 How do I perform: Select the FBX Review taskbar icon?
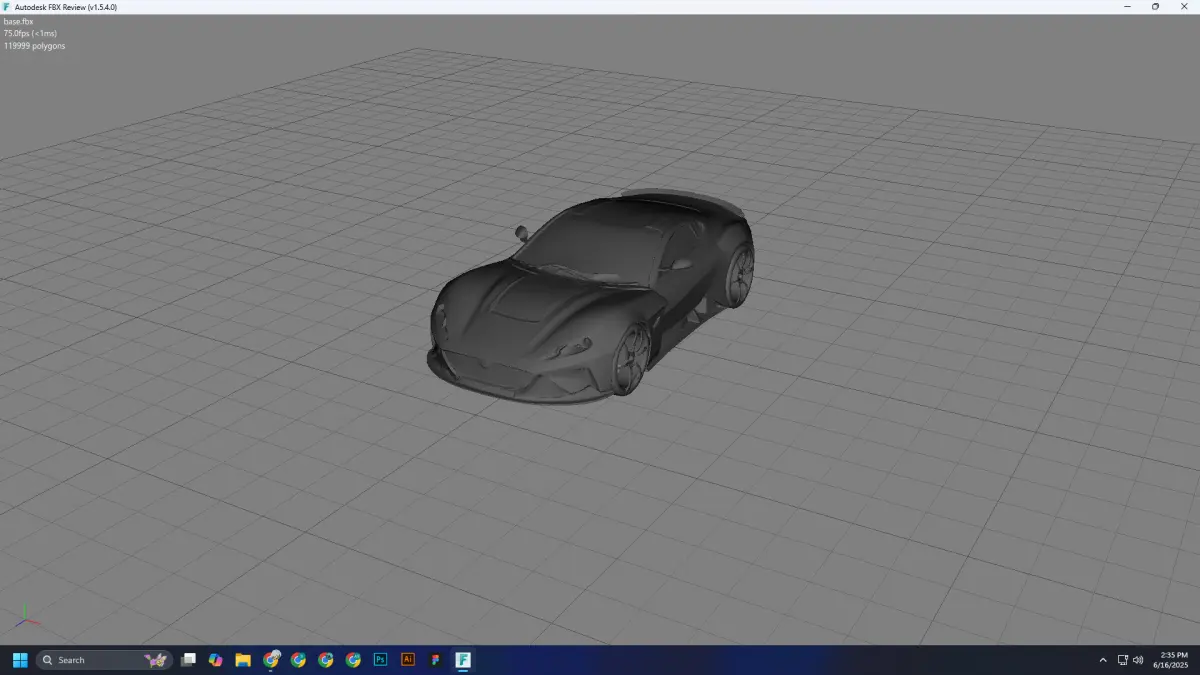463,660
